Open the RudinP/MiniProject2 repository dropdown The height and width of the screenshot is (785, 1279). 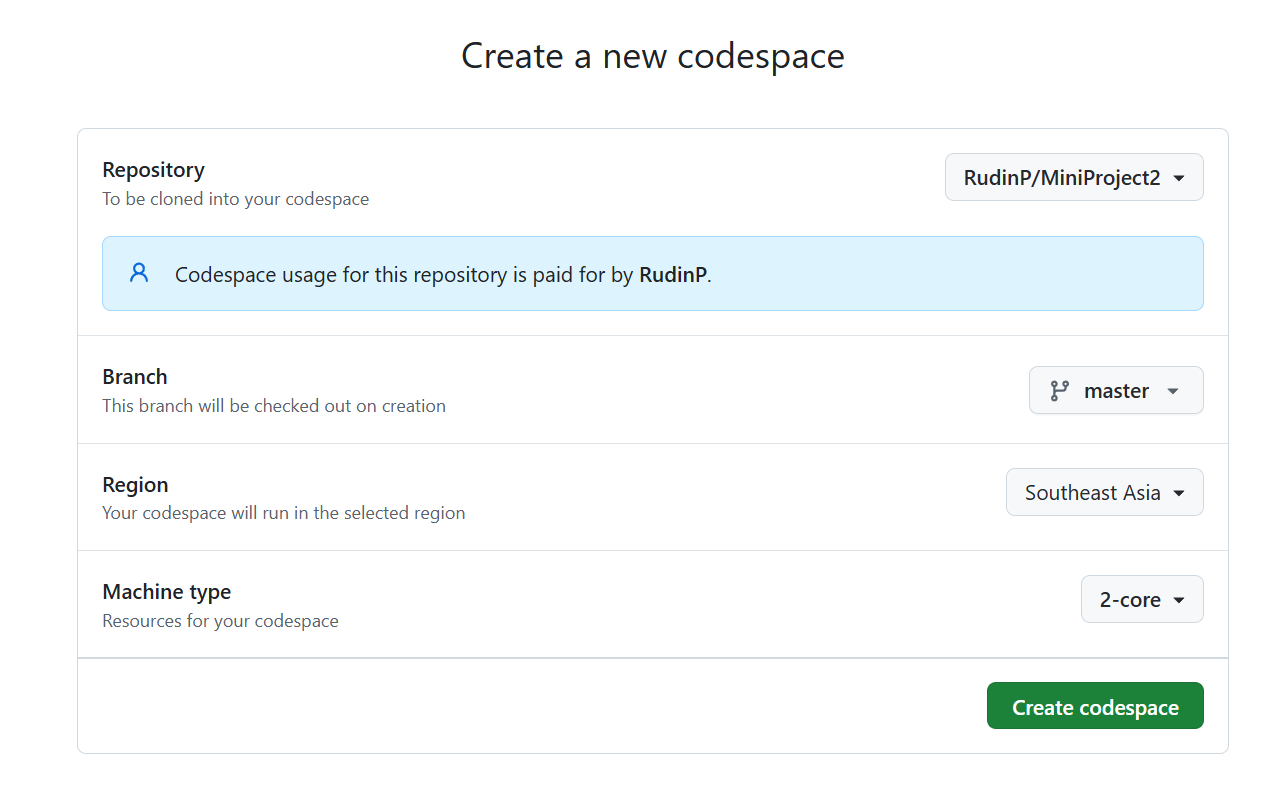pyautogui.click(x=1074, y=177)
